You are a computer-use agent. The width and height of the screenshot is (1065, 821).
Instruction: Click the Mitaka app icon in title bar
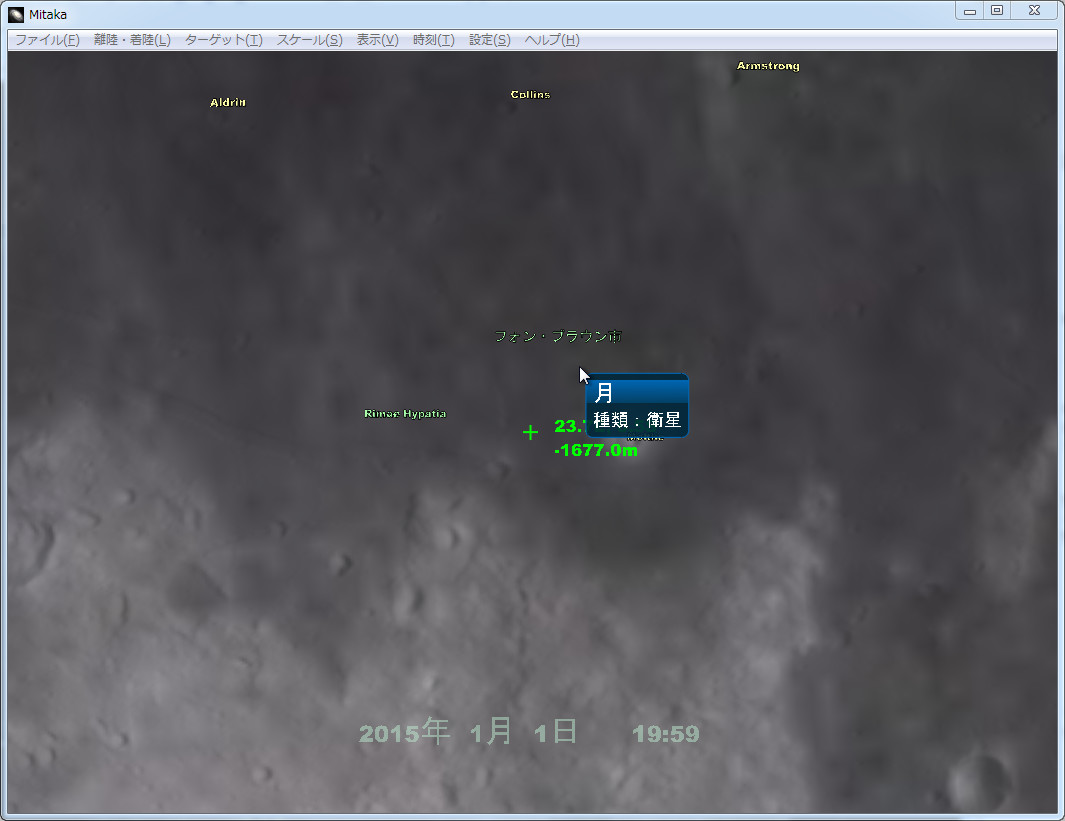coord(16,14)
